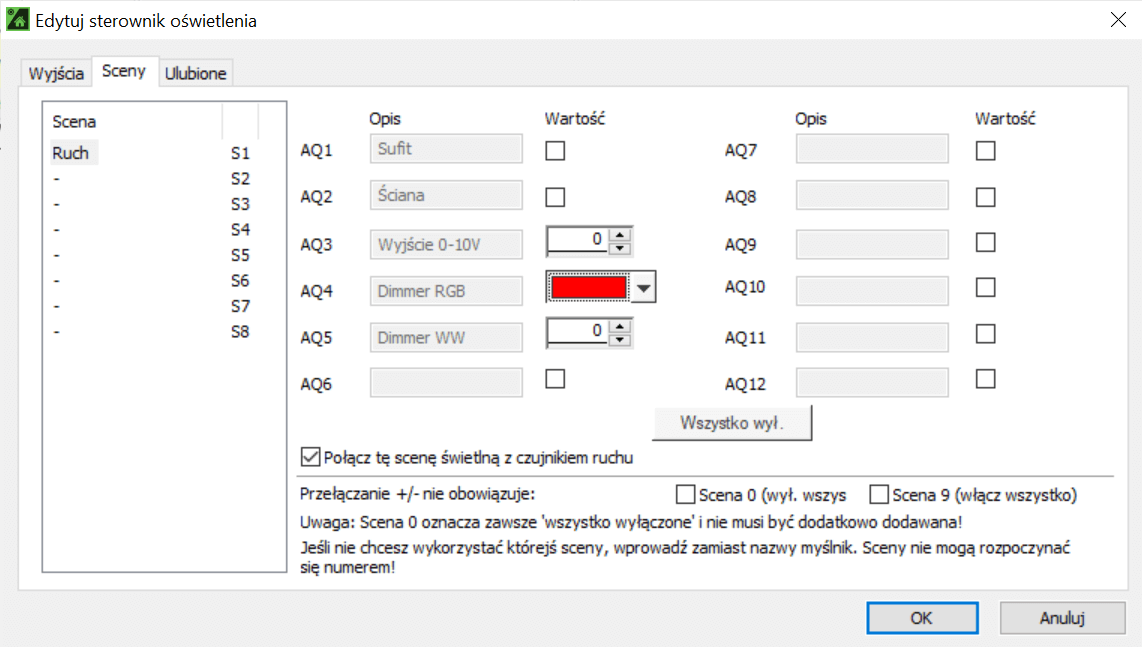Open the Ulubione tab
Image resolution: width=1142 pixels, height=647 pixels.
click(195, 74)
